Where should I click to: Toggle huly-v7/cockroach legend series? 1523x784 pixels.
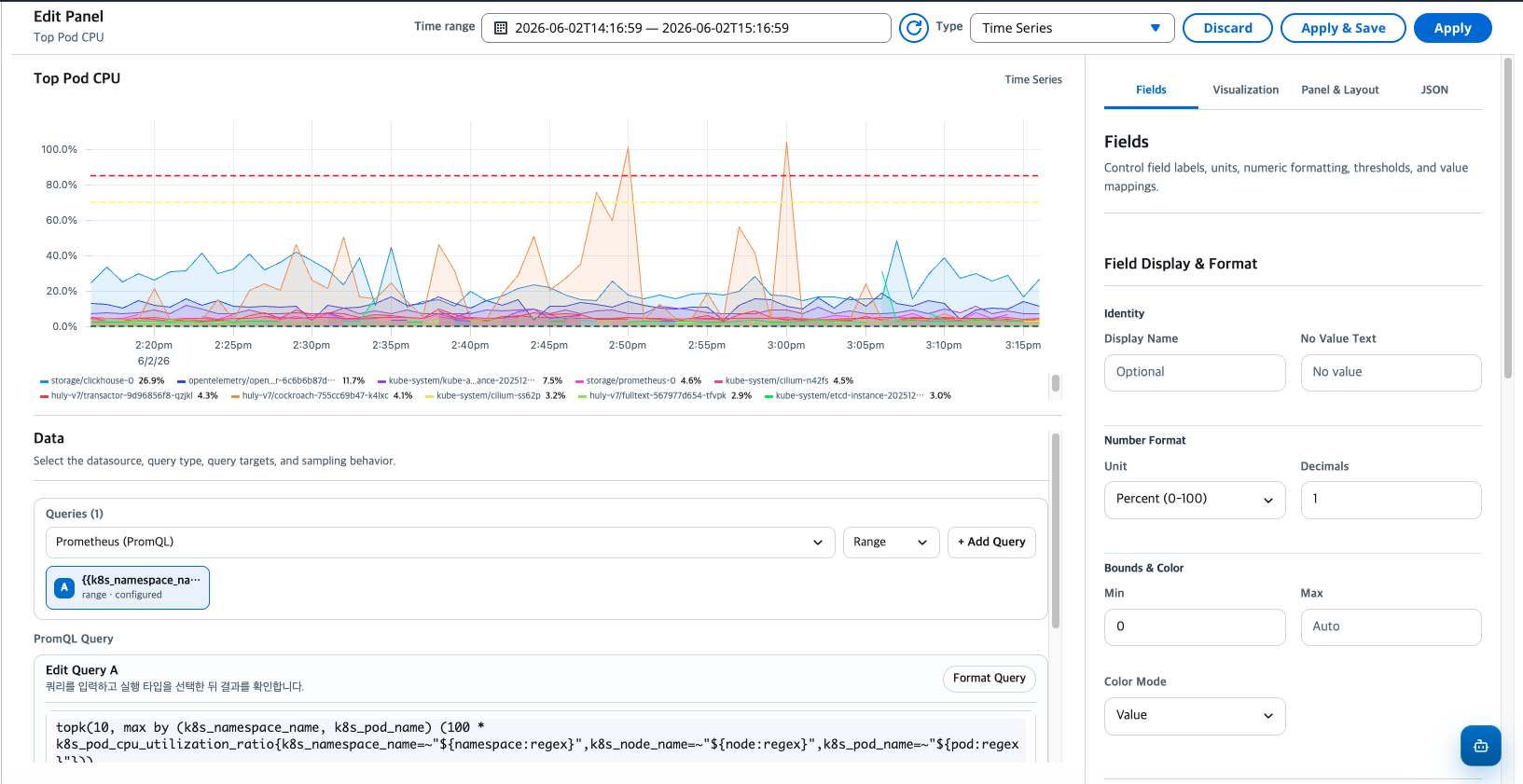[x=322, y=395]
